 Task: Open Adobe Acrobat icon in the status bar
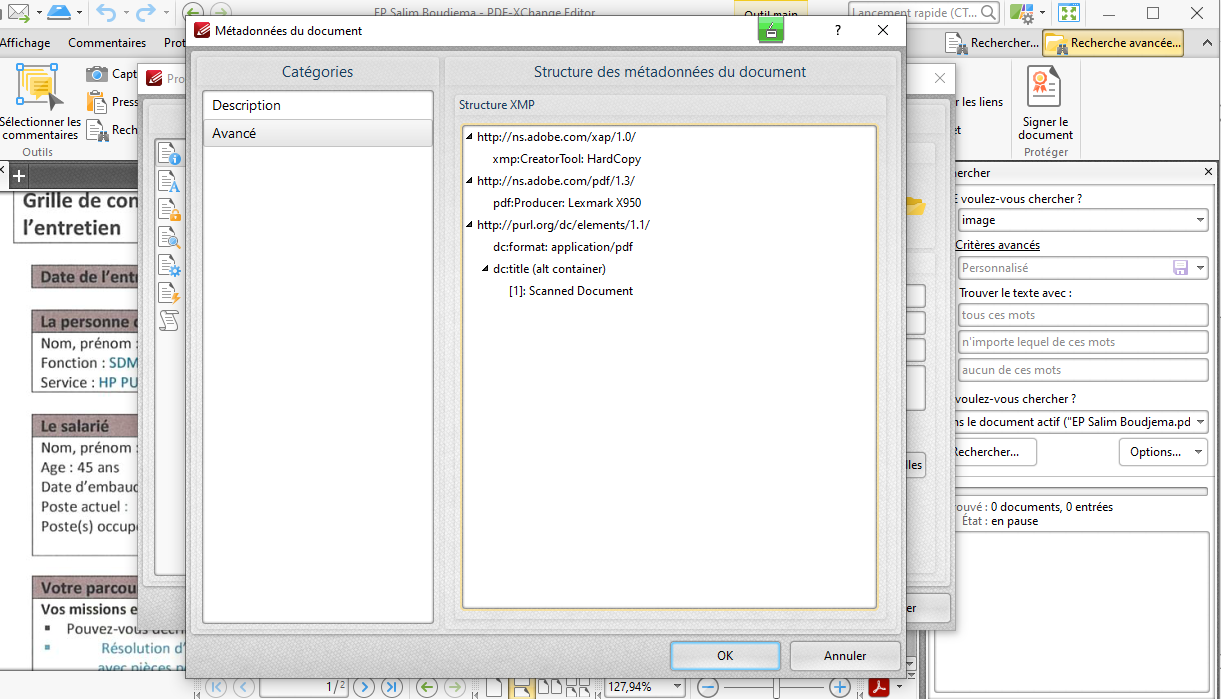(879, 688)
